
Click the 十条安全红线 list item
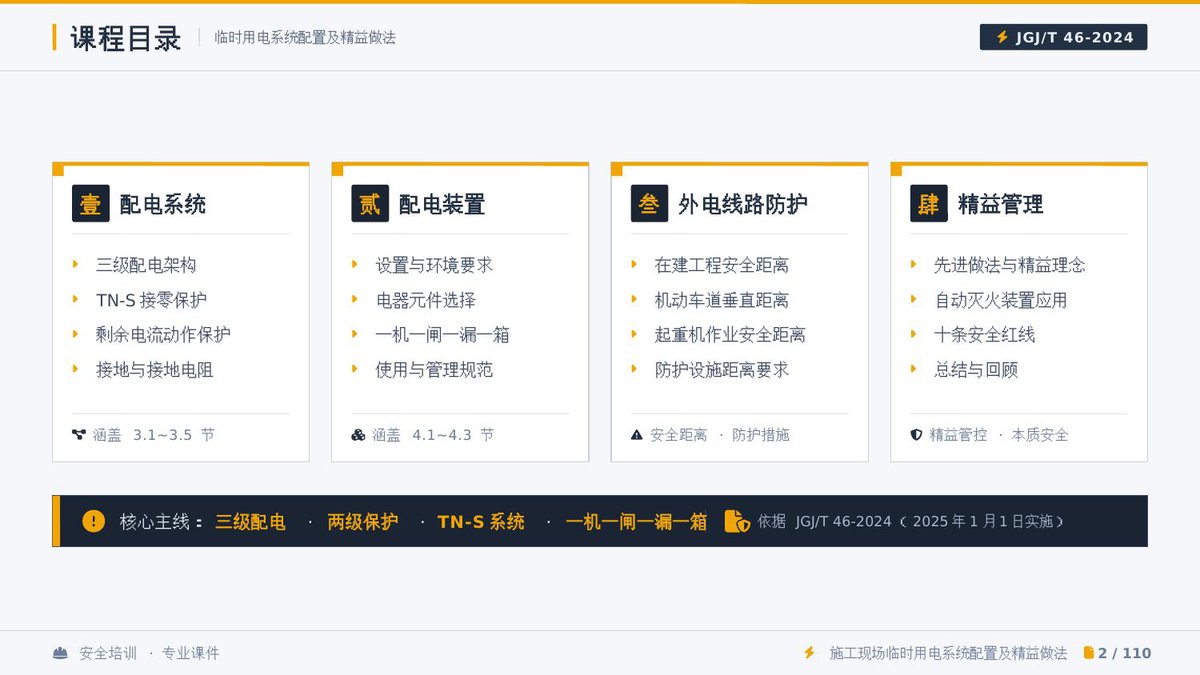click(985, 335)
